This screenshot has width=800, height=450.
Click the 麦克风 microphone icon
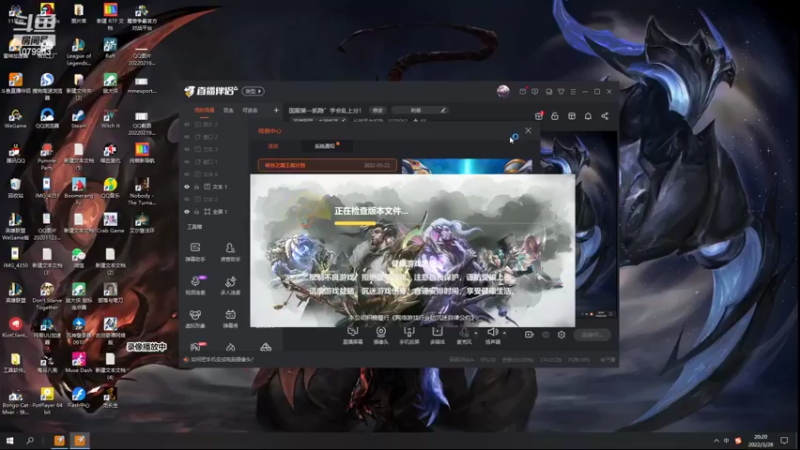point(464,335)
